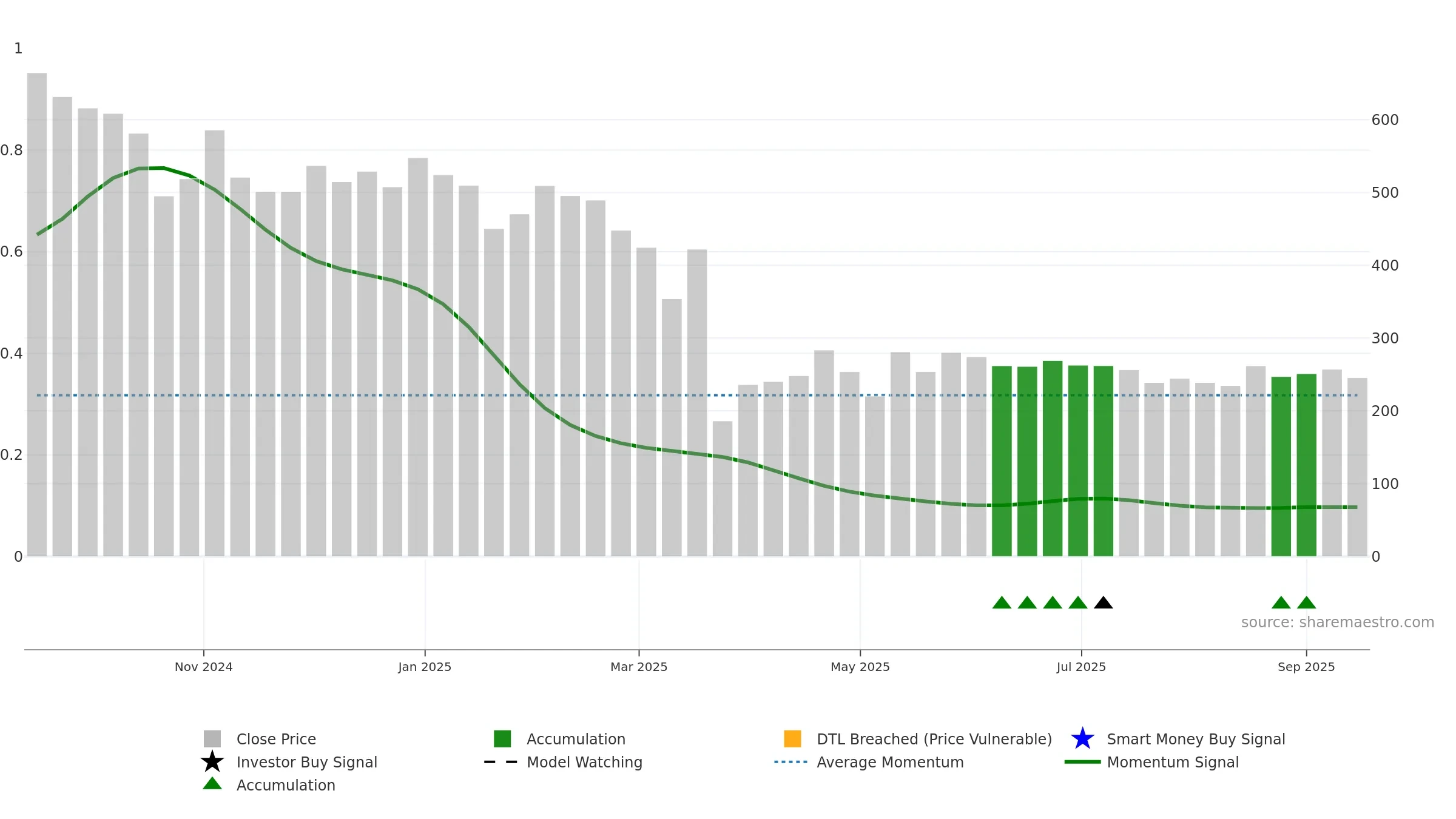Click the '600' right axis value
Screen dimensions: 1456x819
coord(1385,120)
